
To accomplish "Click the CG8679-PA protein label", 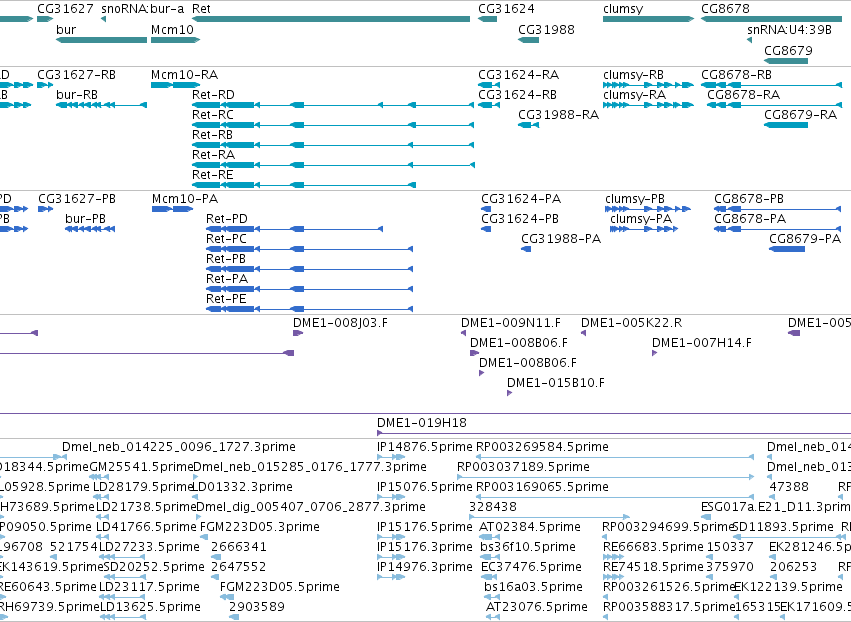I will click(x=805, y=239).
